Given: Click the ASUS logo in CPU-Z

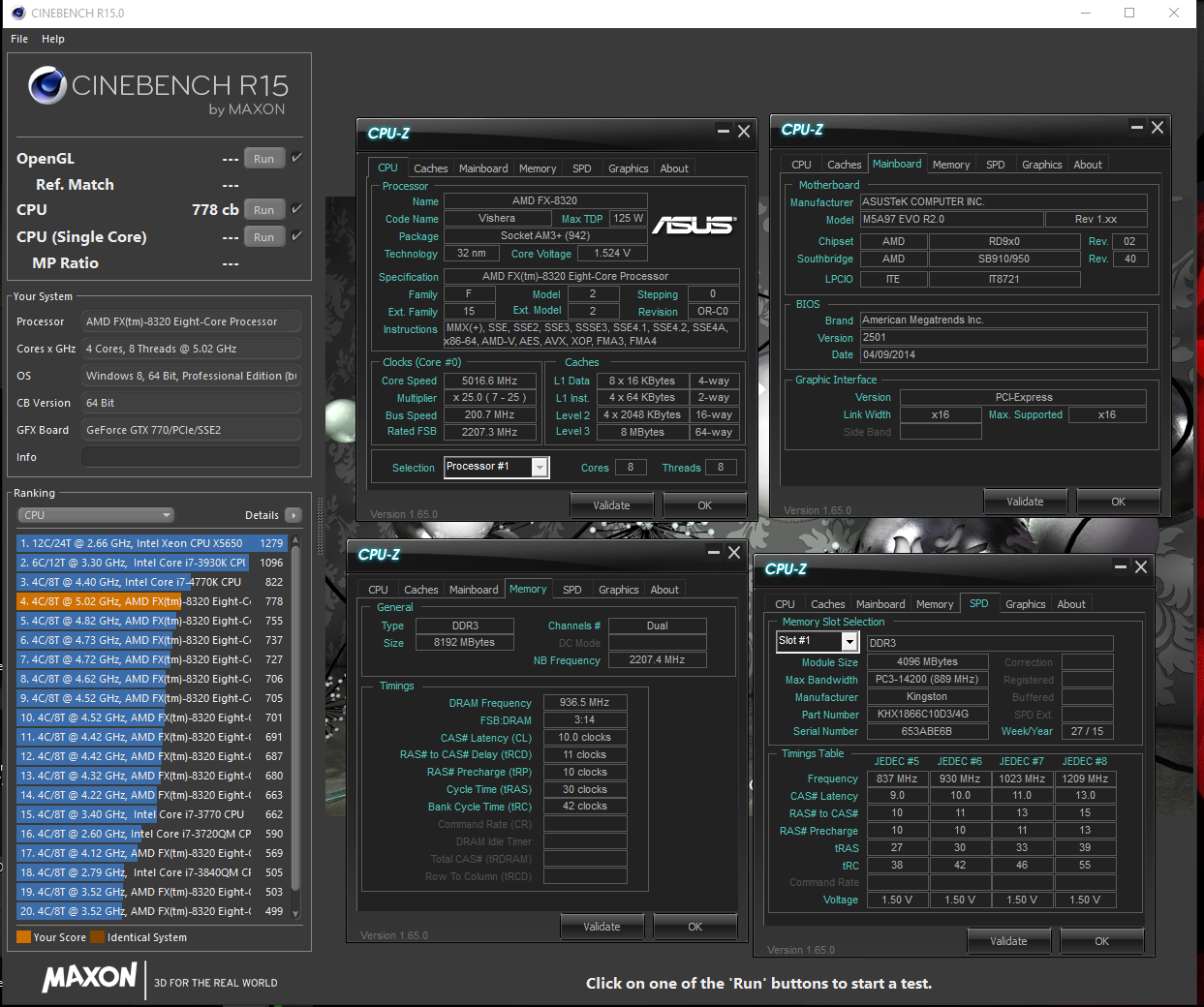Looking at the screenshot, I should pyautogui.click(x=695, y=225).
